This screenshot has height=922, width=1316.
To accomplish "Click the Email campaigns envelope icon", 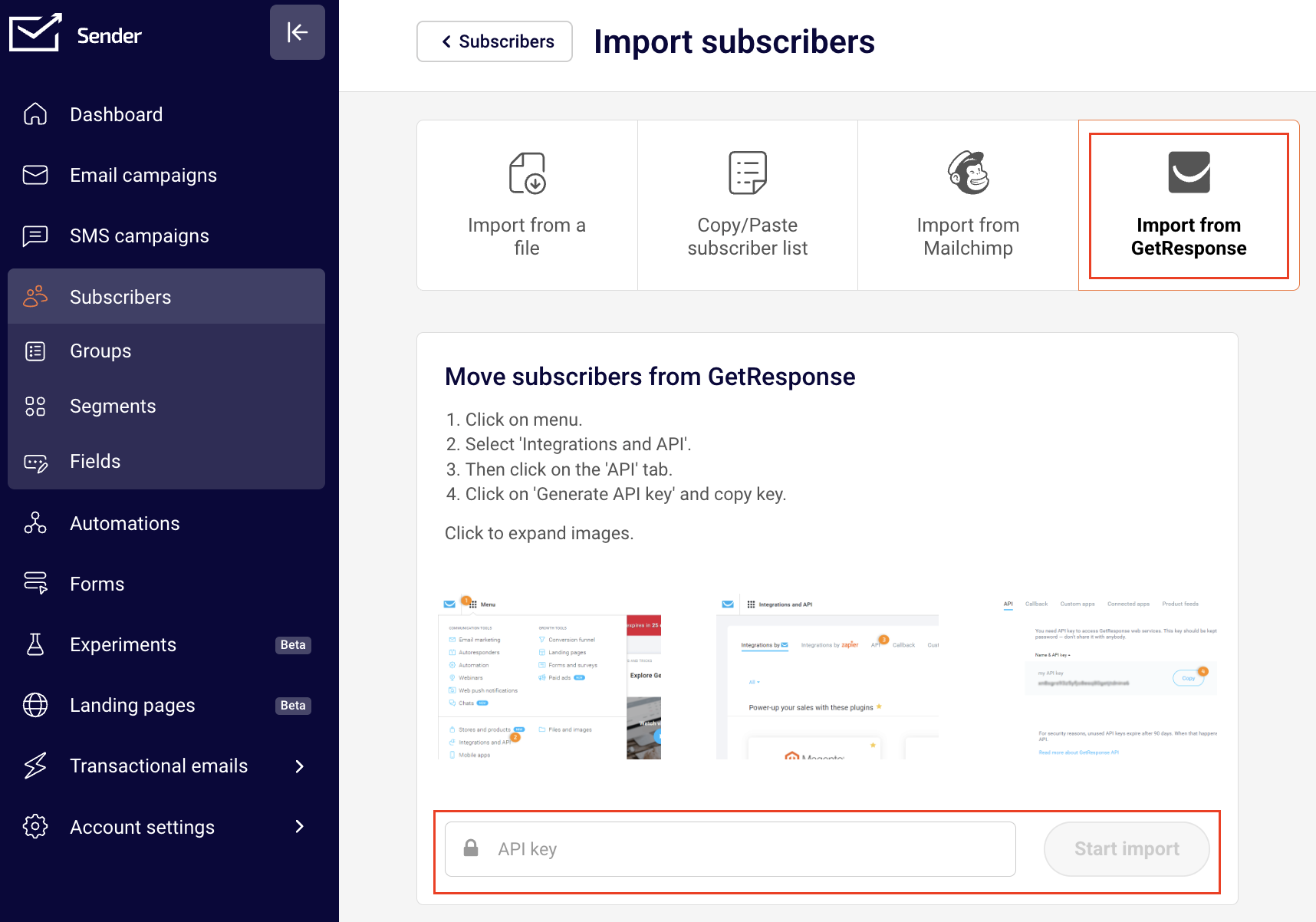I will coord(35,175).
